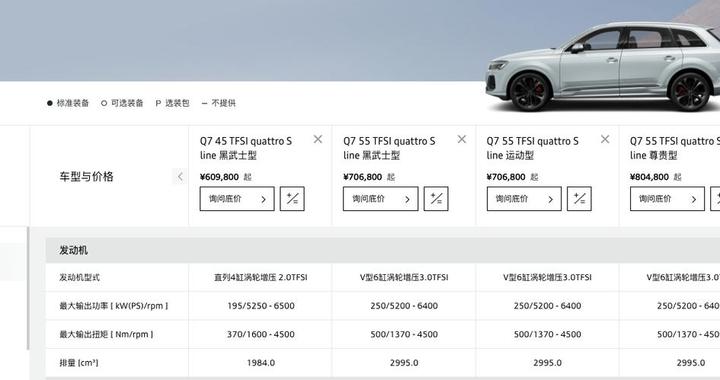This screenshot has width=720, height=380.
Task: Click cell 直列4缸涡轮增压 2.0TFSI
Action: pos(260,277)
